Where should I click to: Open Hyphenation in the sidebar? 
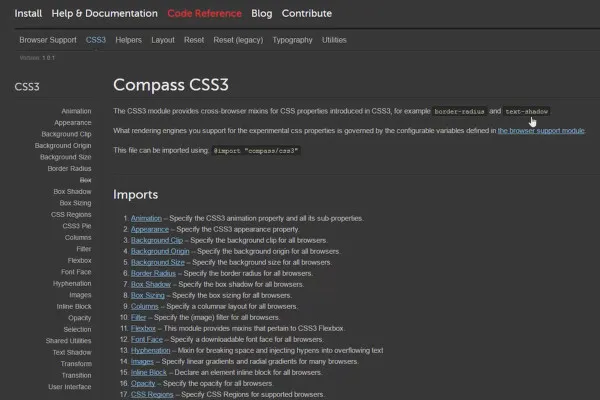[72, 283]
